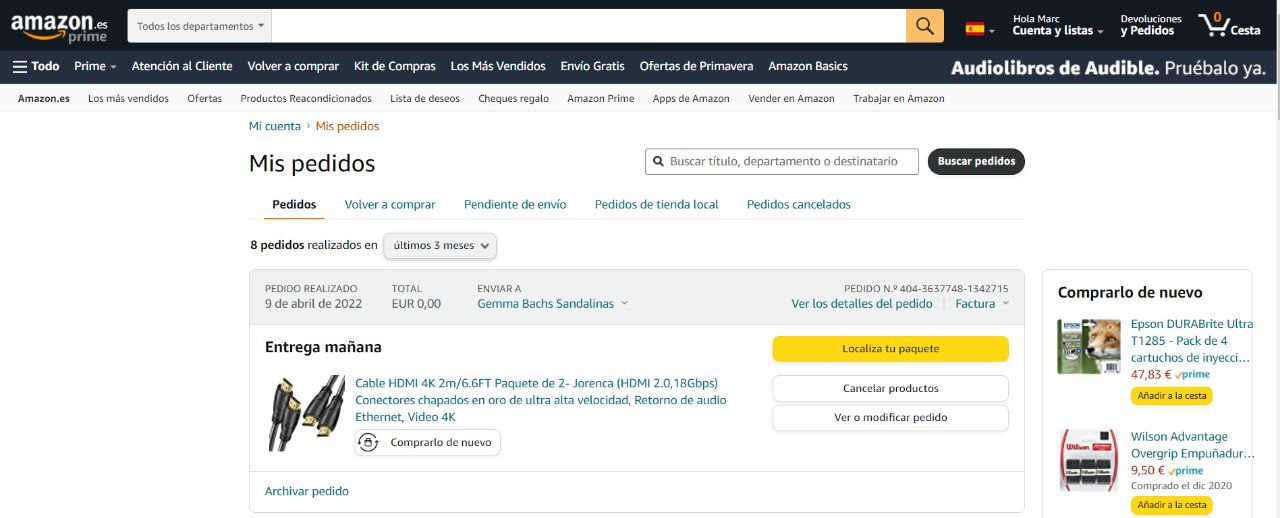Click the Wilson overgrip product image
This screenshot has height=518, width=1280.
pos(1089,460)
